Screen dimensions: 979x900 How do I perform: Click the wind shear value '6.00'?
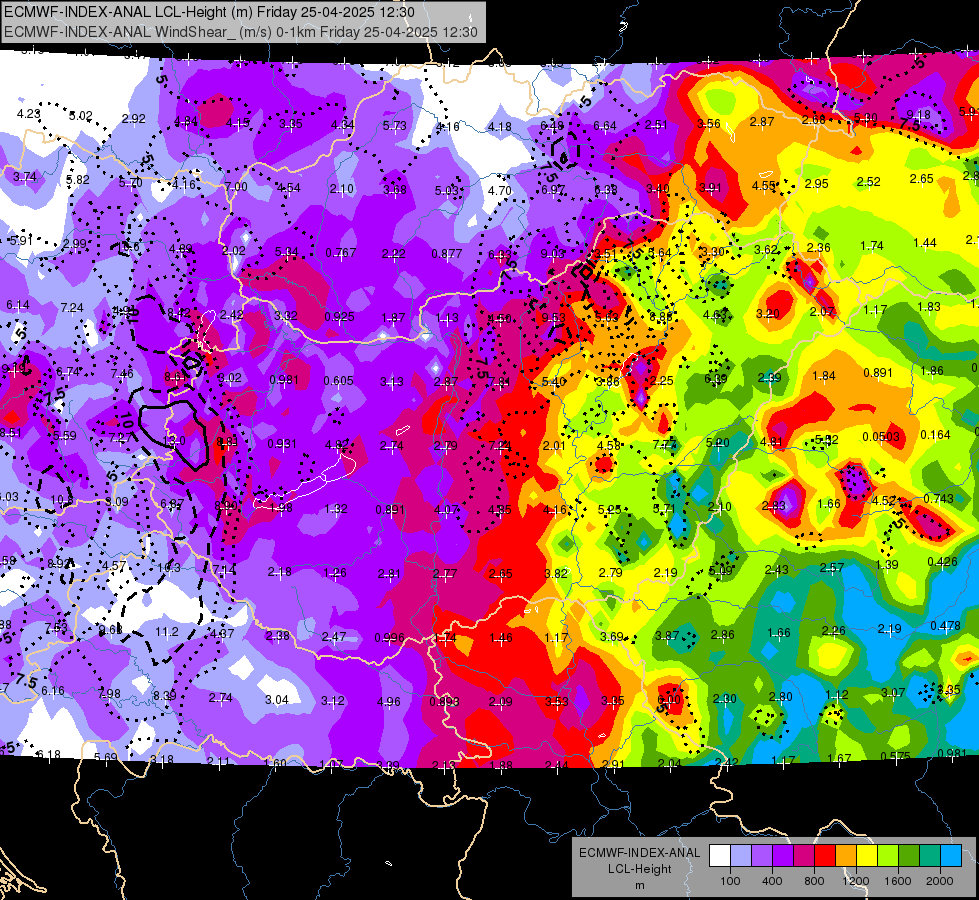click(668, 700)
